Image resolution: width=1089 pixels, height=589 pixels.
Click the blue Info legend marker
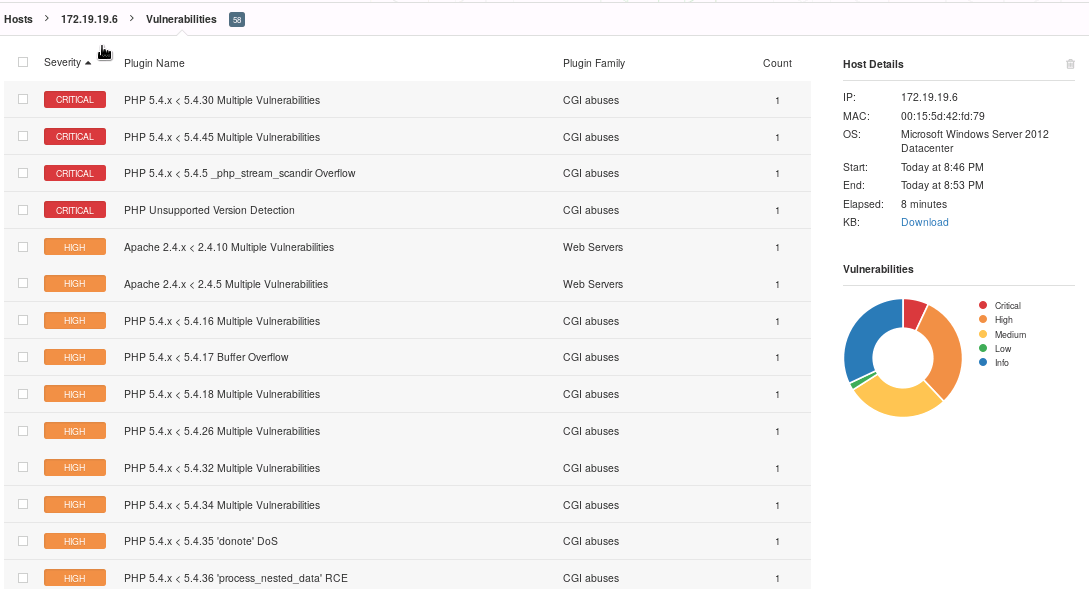(983, 363)
